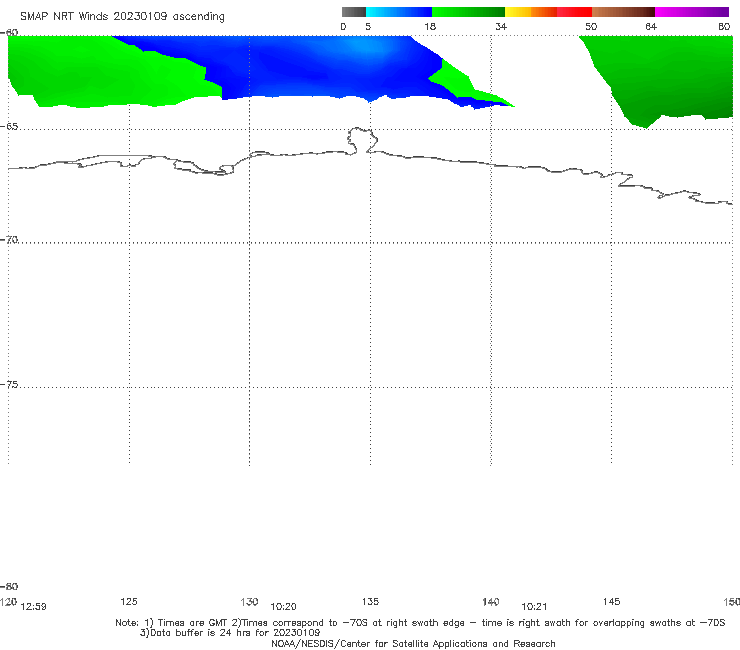The width and height of the screenshot is (740, 650).
Task: Click the latitude label '-65'
Action: [9, 127]
